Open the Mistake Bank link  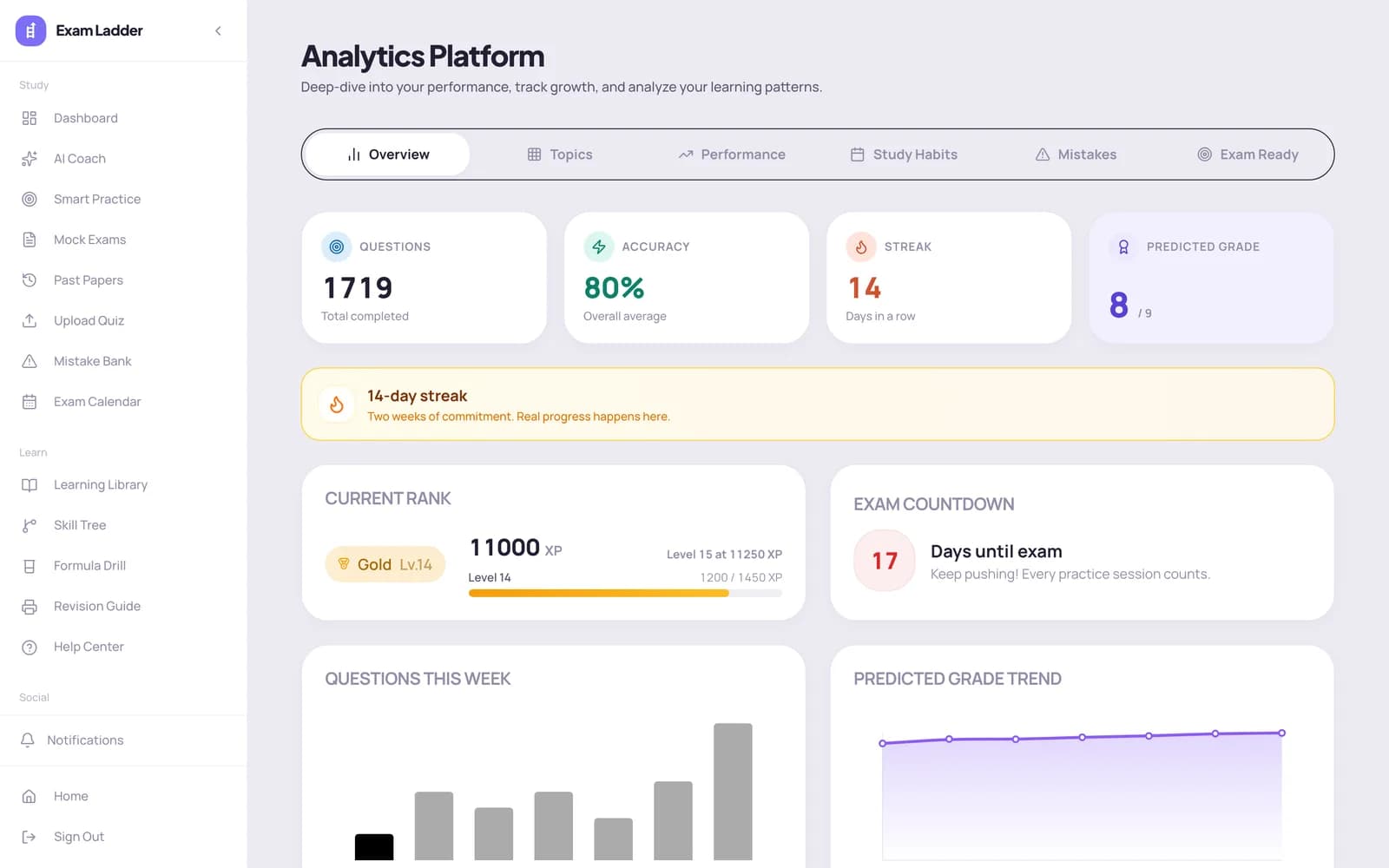click(93, 361)
